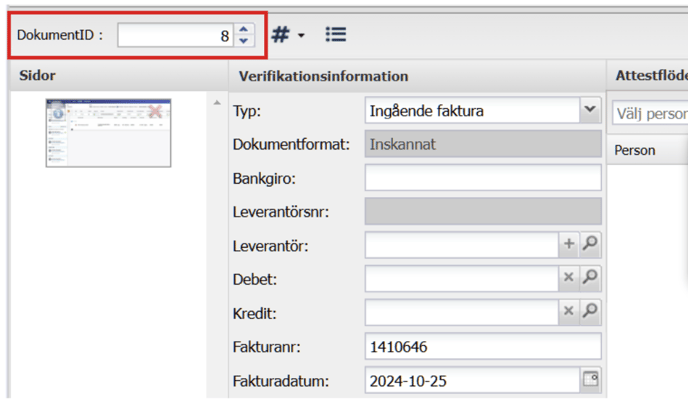Select the scanned page thumbnail in Sidor
The image size is (688, 401).
pos(108,133)
